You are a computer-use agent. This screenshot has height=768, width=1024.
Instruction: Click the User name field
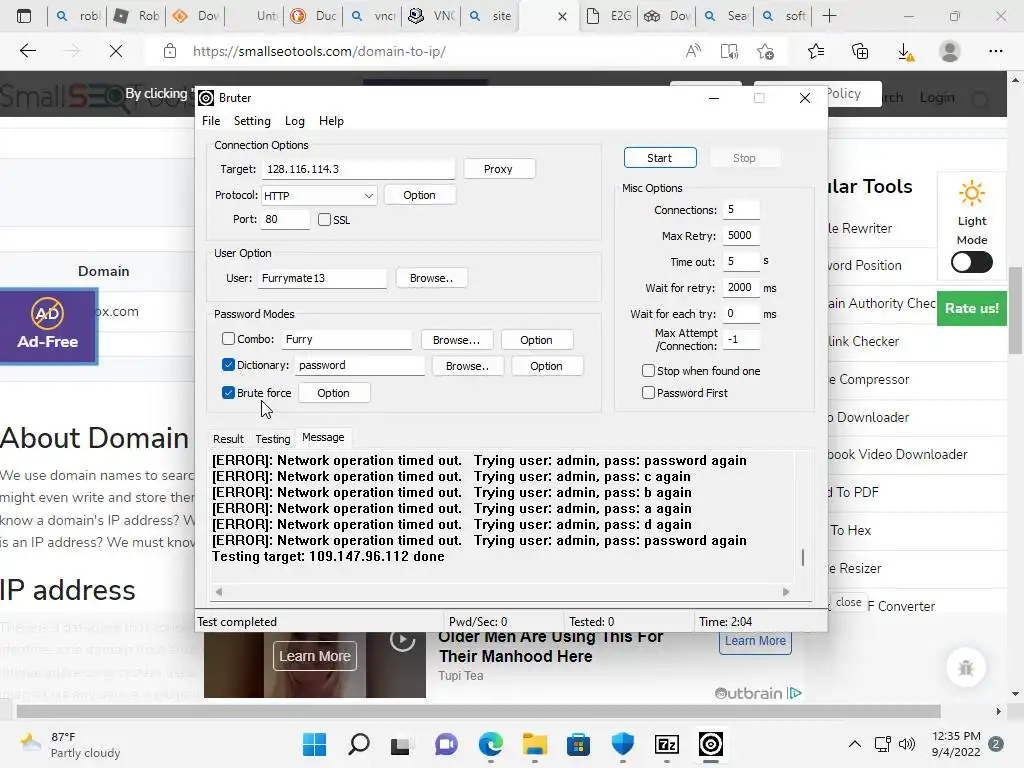tap(322, 278)
